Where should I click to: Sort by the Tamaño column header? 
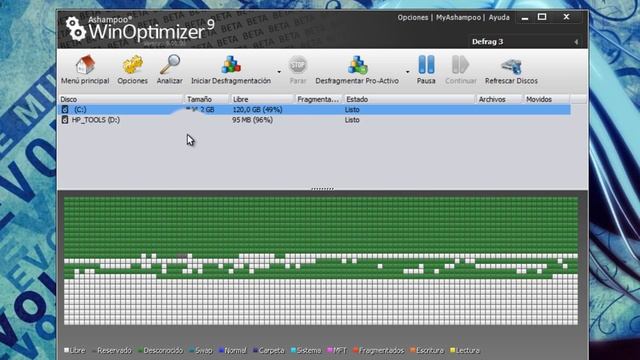click(207, 99)
